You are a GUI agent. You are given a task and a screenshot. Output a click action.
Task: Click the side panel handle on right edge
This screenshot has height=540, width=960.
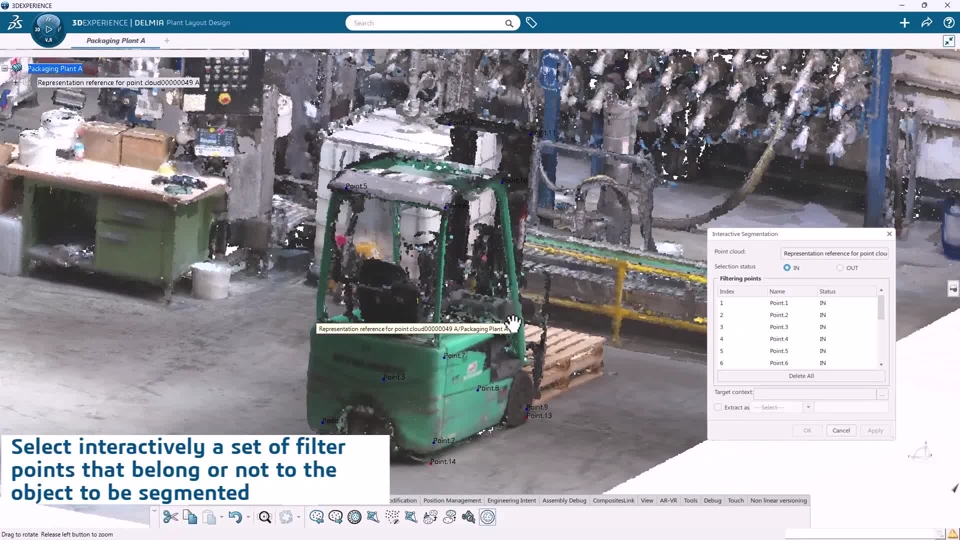[953, 288]
